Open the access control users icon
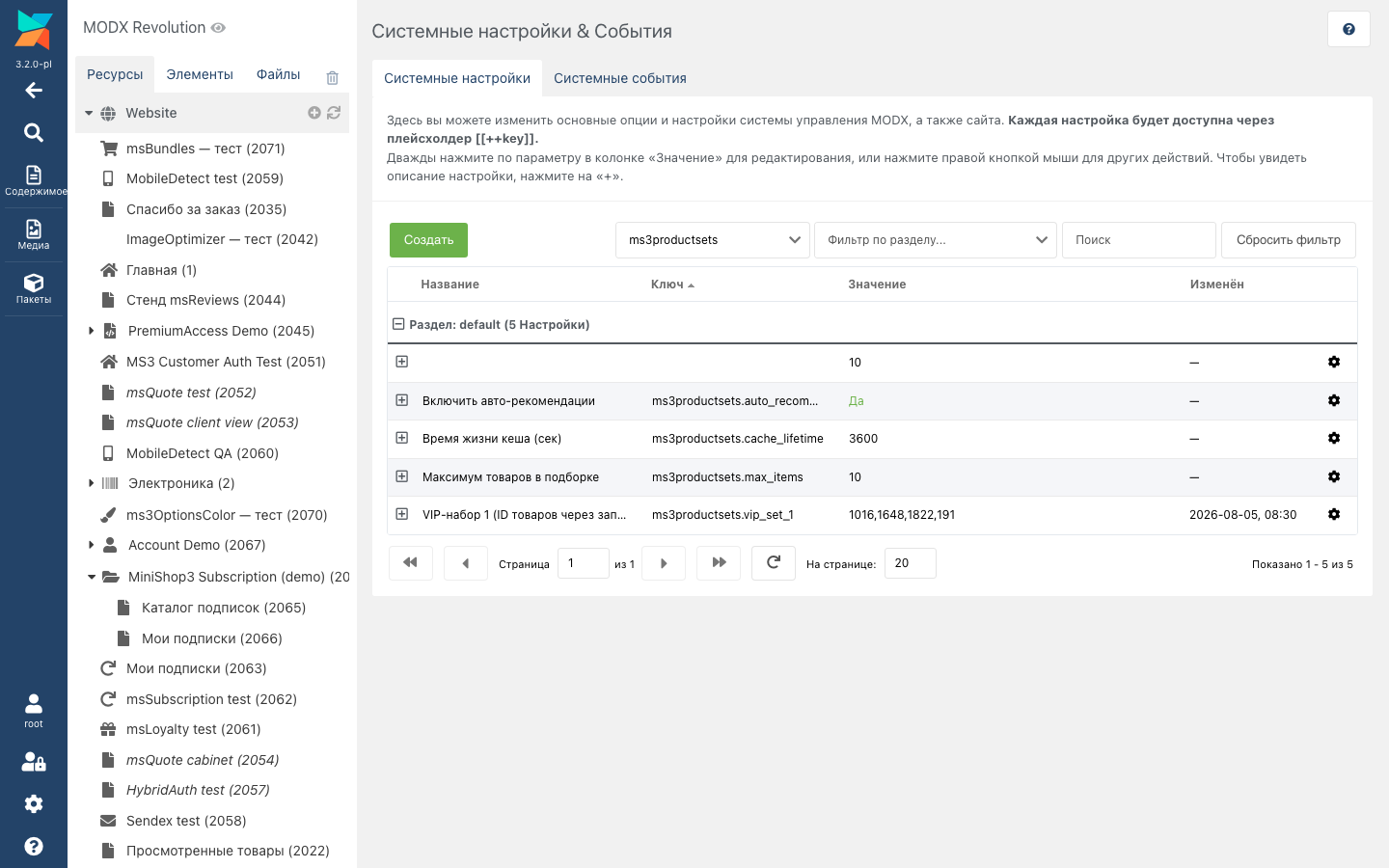The image size is (1389, 868). pos(34,762)
